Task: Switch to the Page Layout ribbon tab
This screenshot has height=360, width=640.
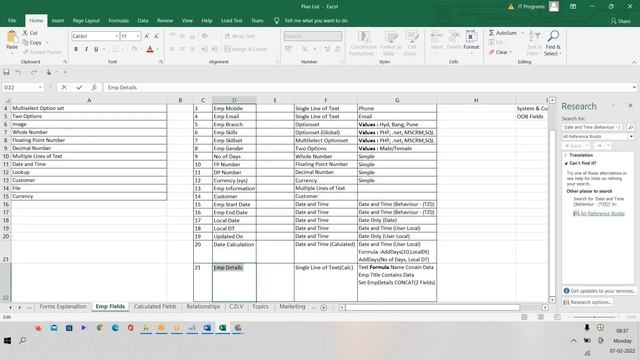Action: pyautogui.click(x=86, y=20)
